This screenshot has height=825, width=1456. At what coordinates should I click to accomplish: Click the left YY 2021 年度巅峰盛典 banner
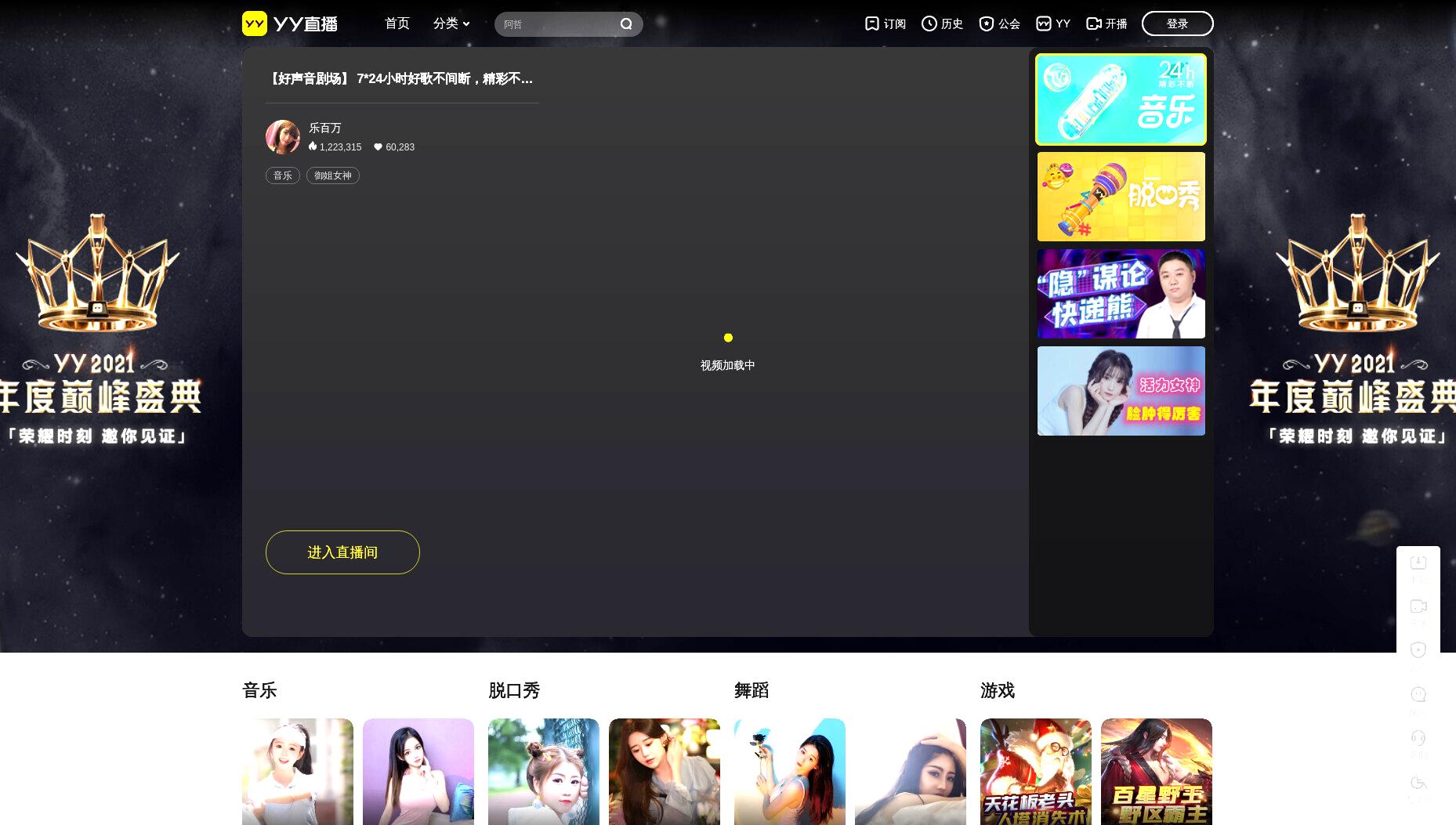pos(102,329)
